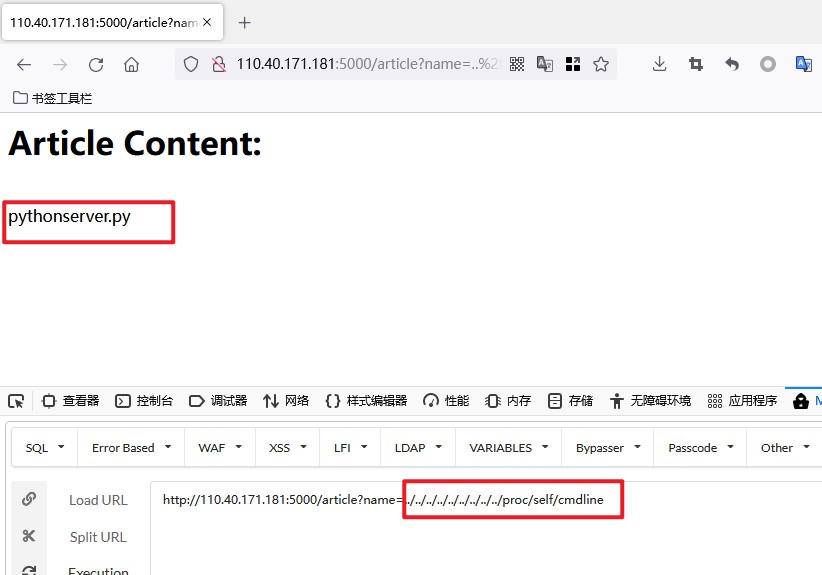
Task: Bookmark this page with star icon
Action: [x=601, y=64]
